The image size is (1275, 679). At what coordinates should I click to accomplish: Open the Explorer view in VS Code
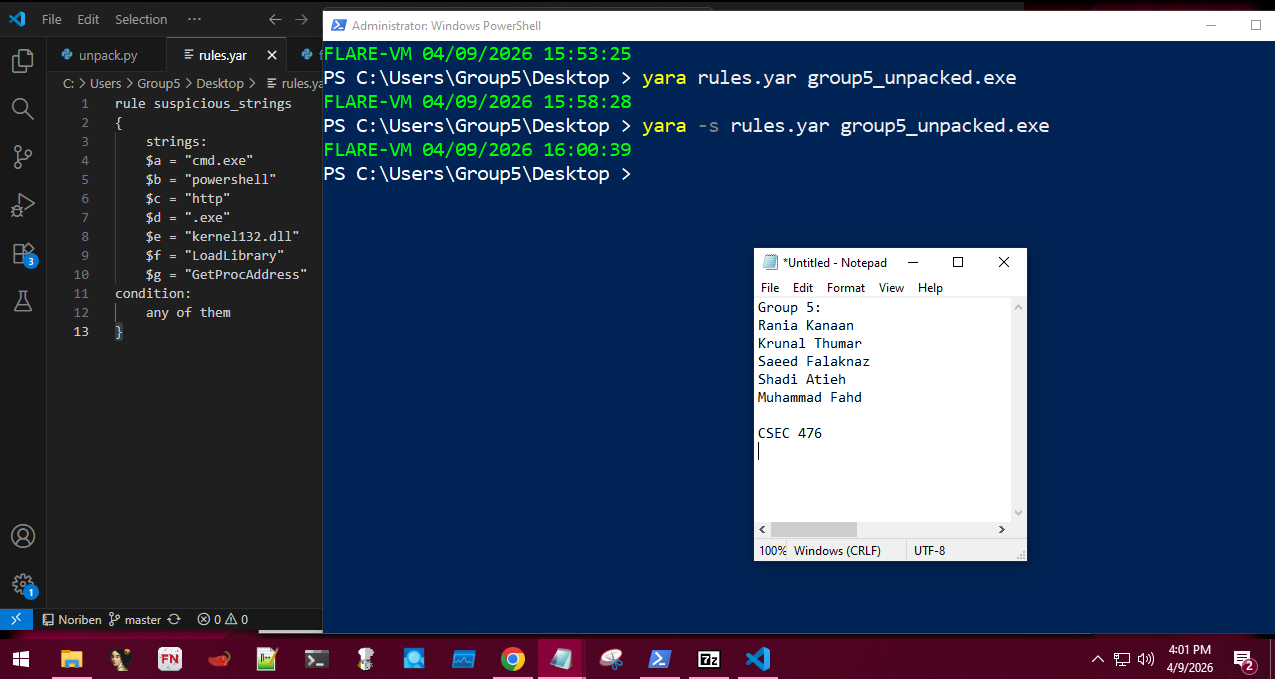click(22, 61)
